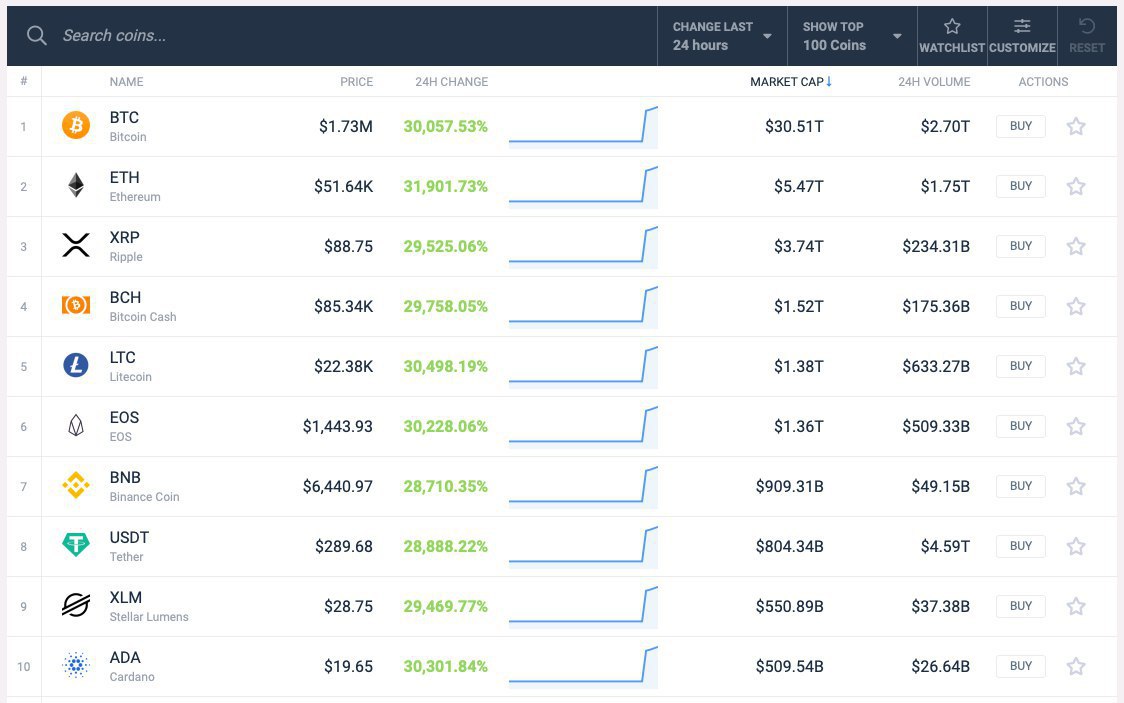This screenshot has height=703, width=1124.
Task: Click the Ethereum logo icon
Action: coord(76,186)
